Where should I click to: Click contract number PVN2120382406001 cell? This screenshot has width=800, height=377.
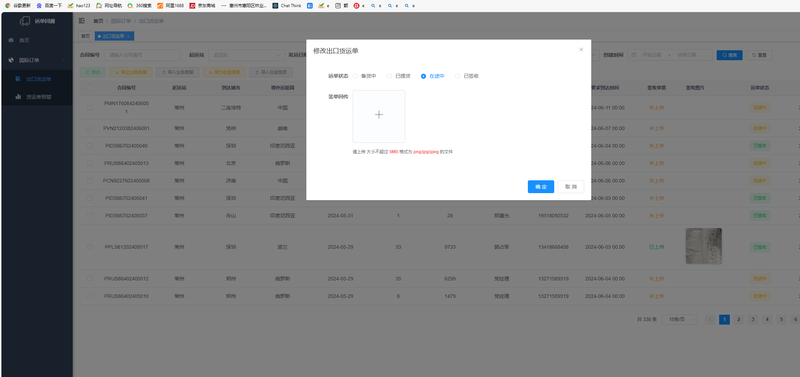pyautogui.click(x=126, y=128)
